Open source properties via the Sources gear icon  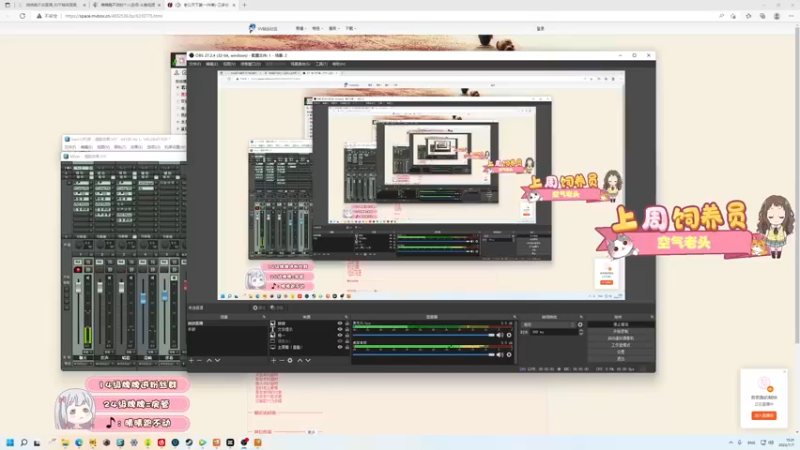290,360
